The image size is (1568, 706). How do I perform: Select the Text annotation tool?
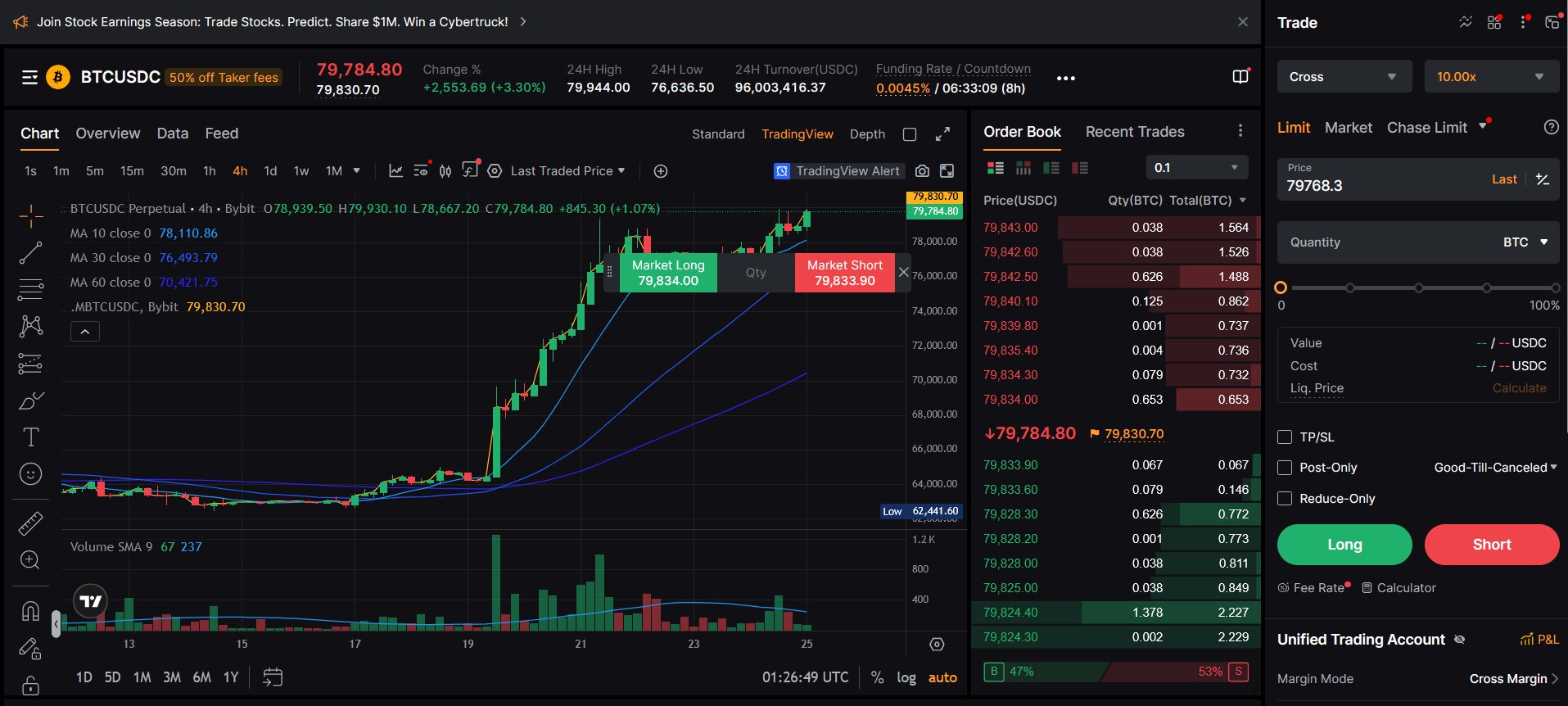[30, 437]
